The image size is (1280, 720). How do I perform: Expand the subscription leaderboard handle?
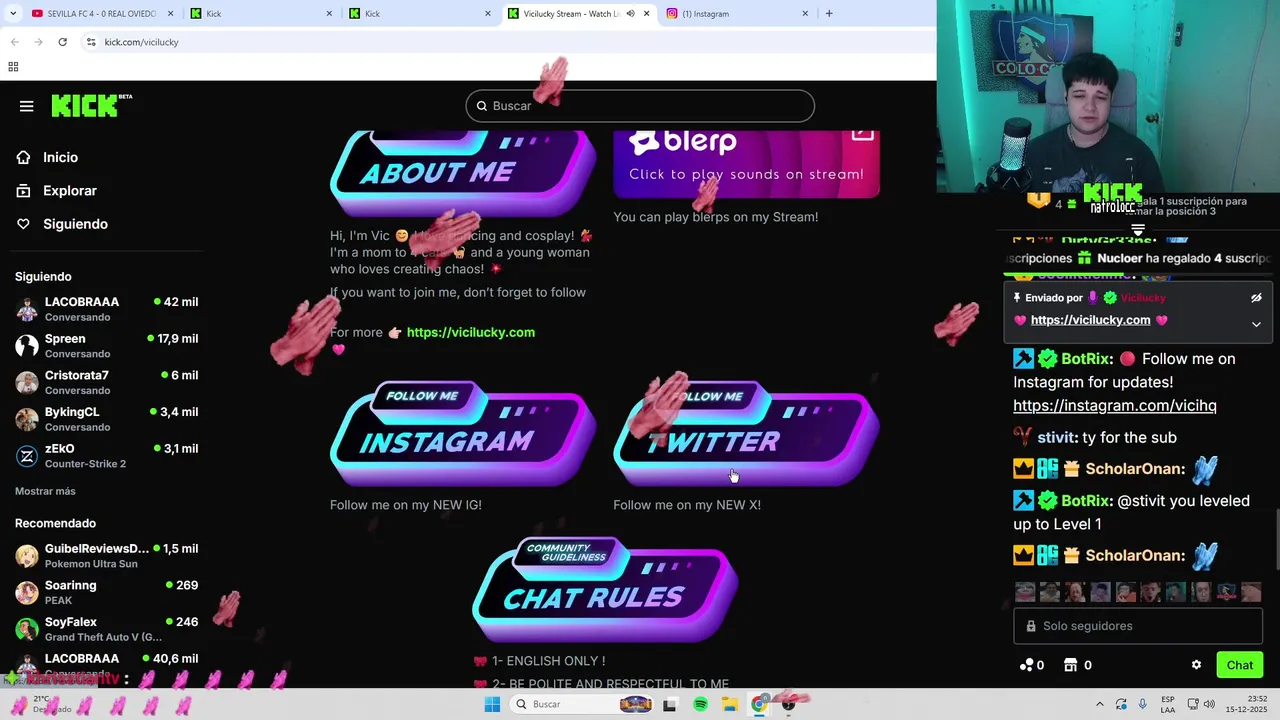1138,229
